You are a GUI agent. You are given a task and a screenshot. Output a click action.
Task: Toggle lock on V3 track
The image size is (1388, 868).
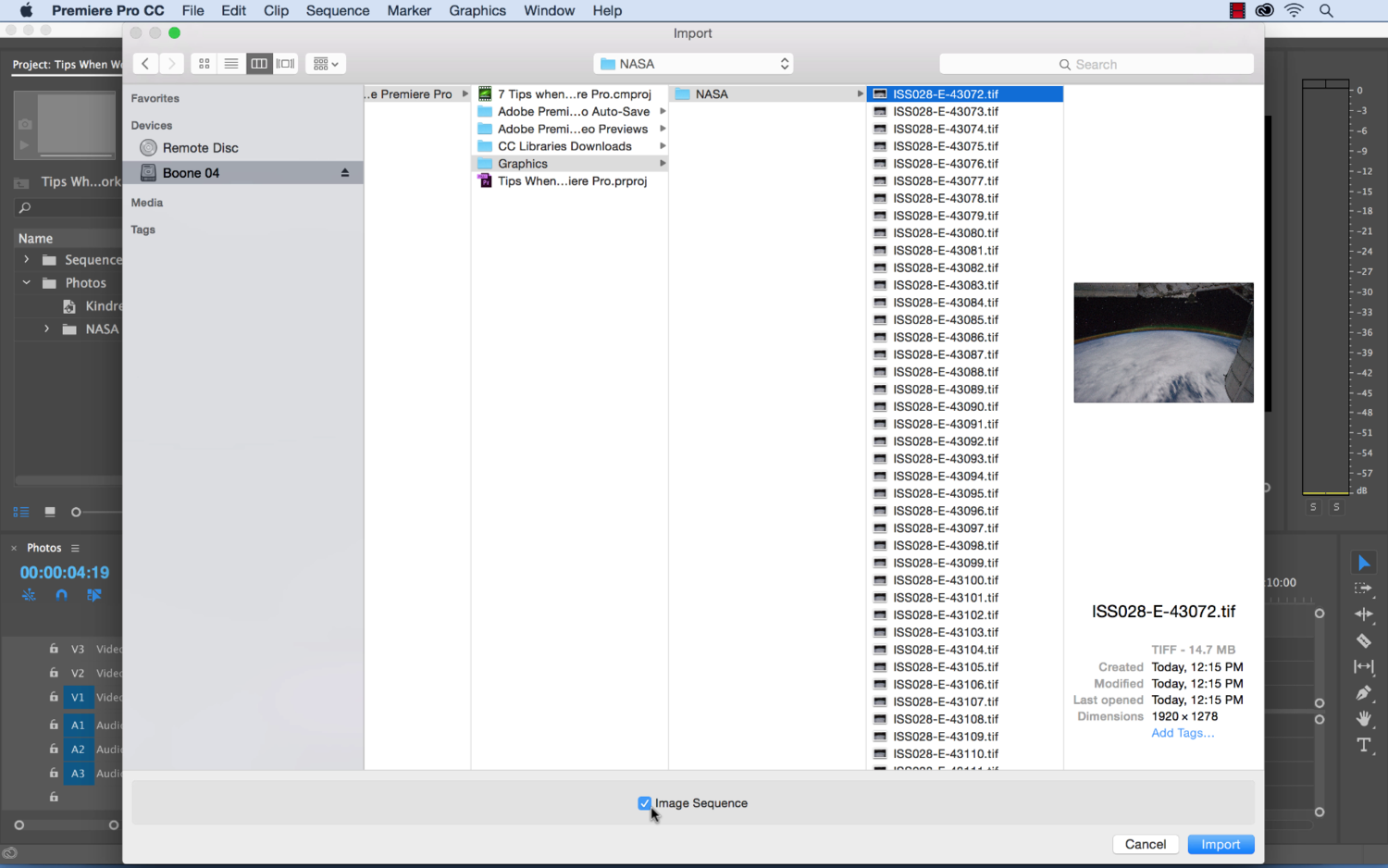54,649
